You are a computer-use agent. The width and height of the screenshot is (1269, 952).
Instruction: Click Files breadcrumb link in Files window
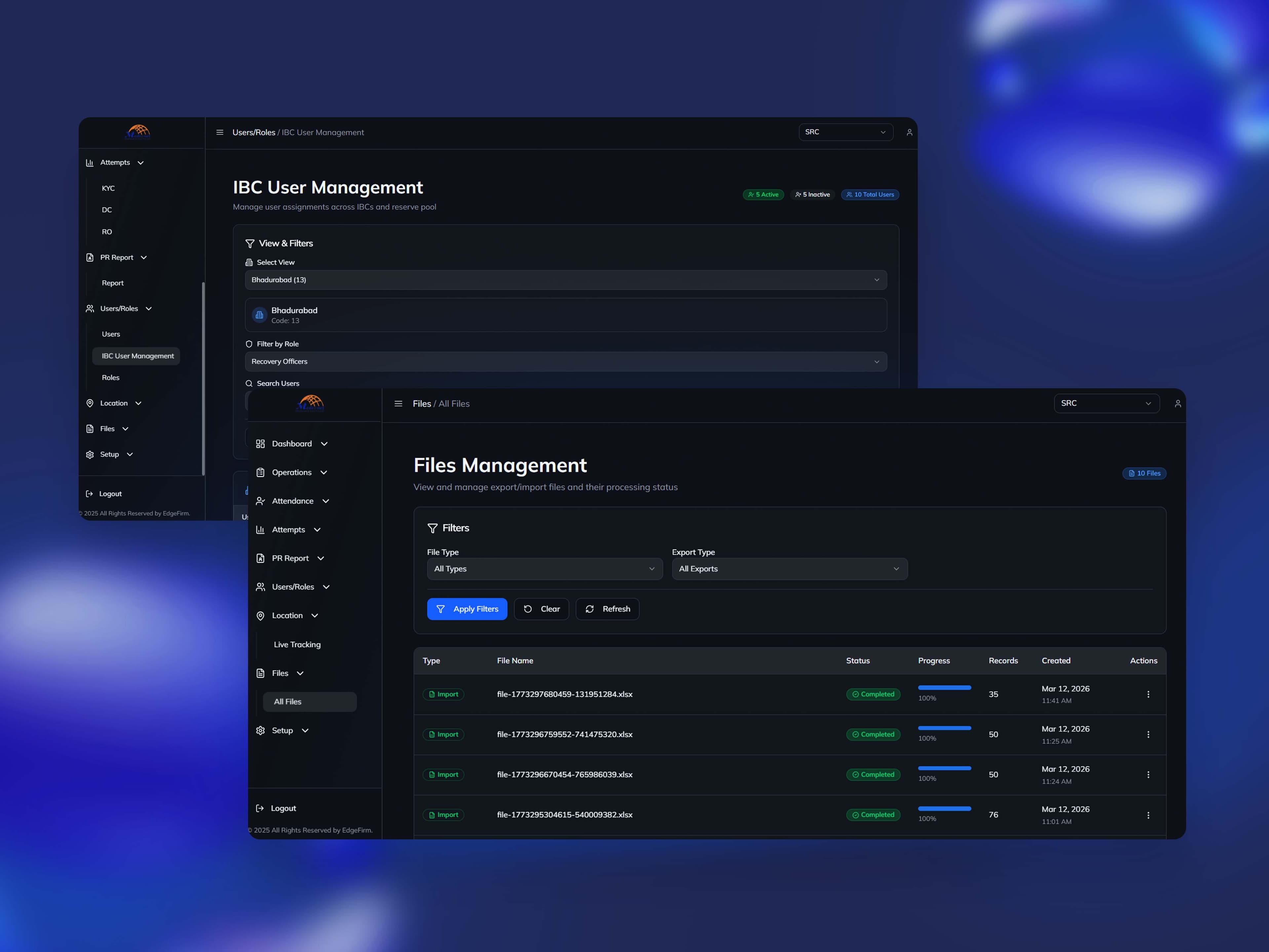tap(422, 404)
